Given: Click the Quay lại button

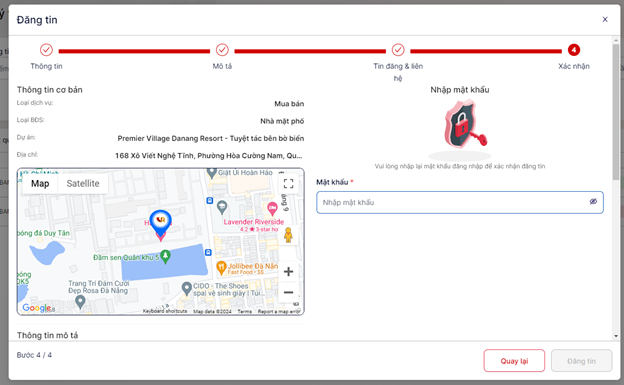Looking at the screenshot, I should click(x=514, y=361).
